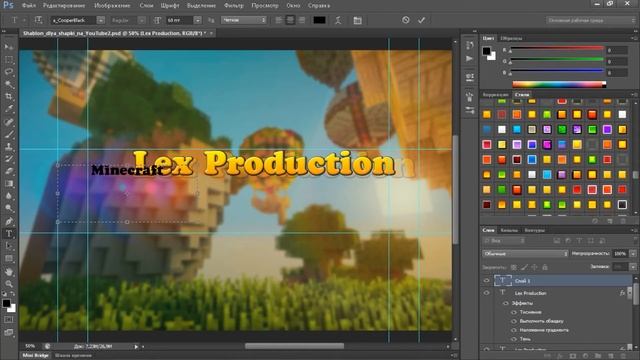This screenshot has width=640, height=360.
Task: Open the layer opacity slider dropdown
Action: (x=633, y=253)
